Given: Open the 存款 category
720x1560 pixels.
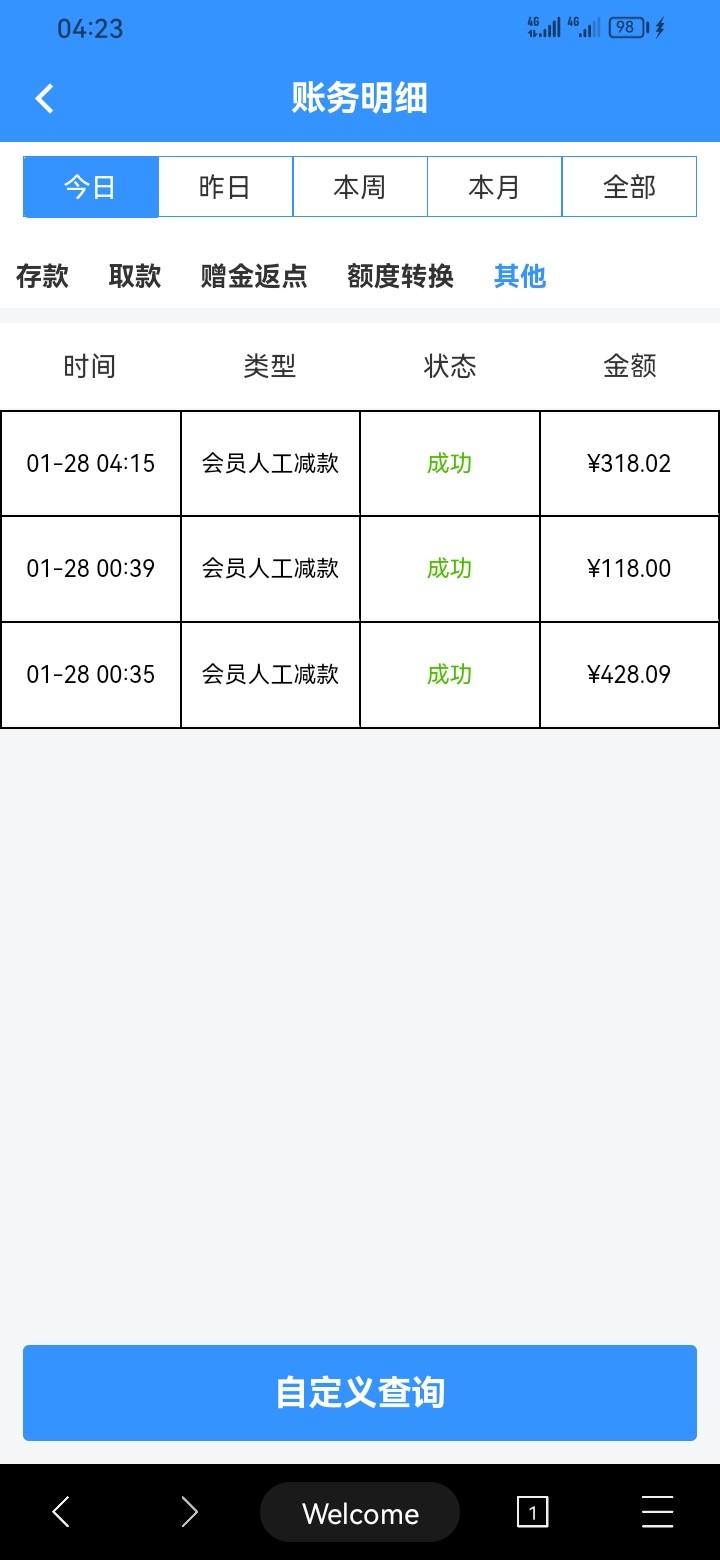Looking at the screenshot, I should (x=42, y=276).
